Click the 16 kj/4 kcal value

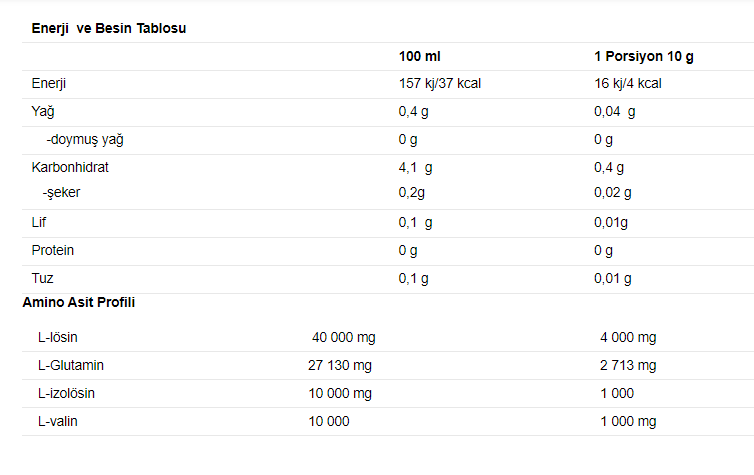[x=628, y=84]
